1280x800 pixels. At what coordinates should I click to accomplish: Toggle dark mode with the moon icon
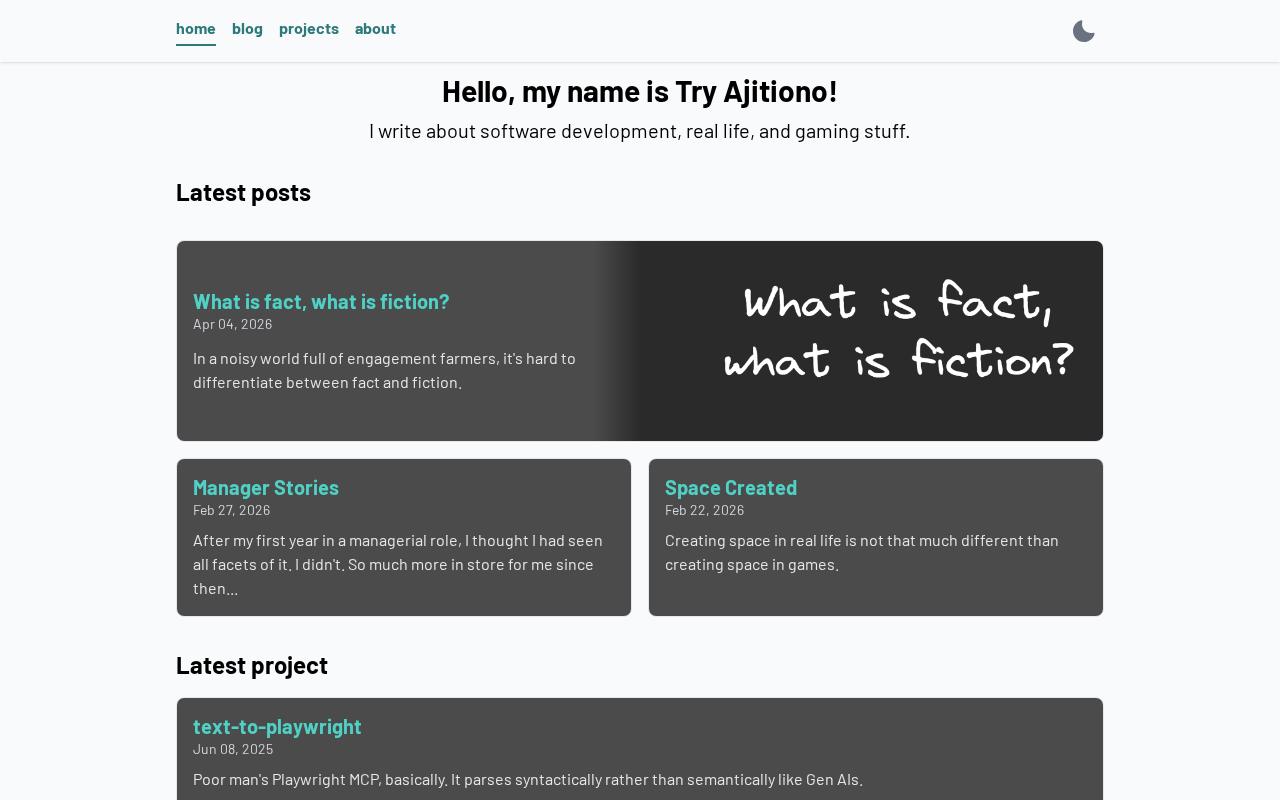point(1083,31)
